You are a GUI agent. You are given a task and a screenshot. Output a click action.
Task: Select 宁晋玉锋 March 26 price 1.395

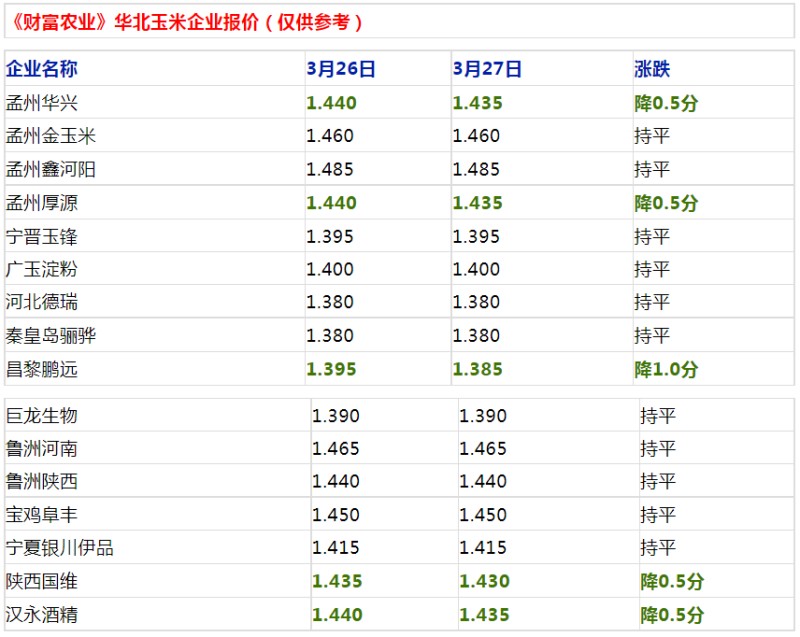[x=330, y=237]
